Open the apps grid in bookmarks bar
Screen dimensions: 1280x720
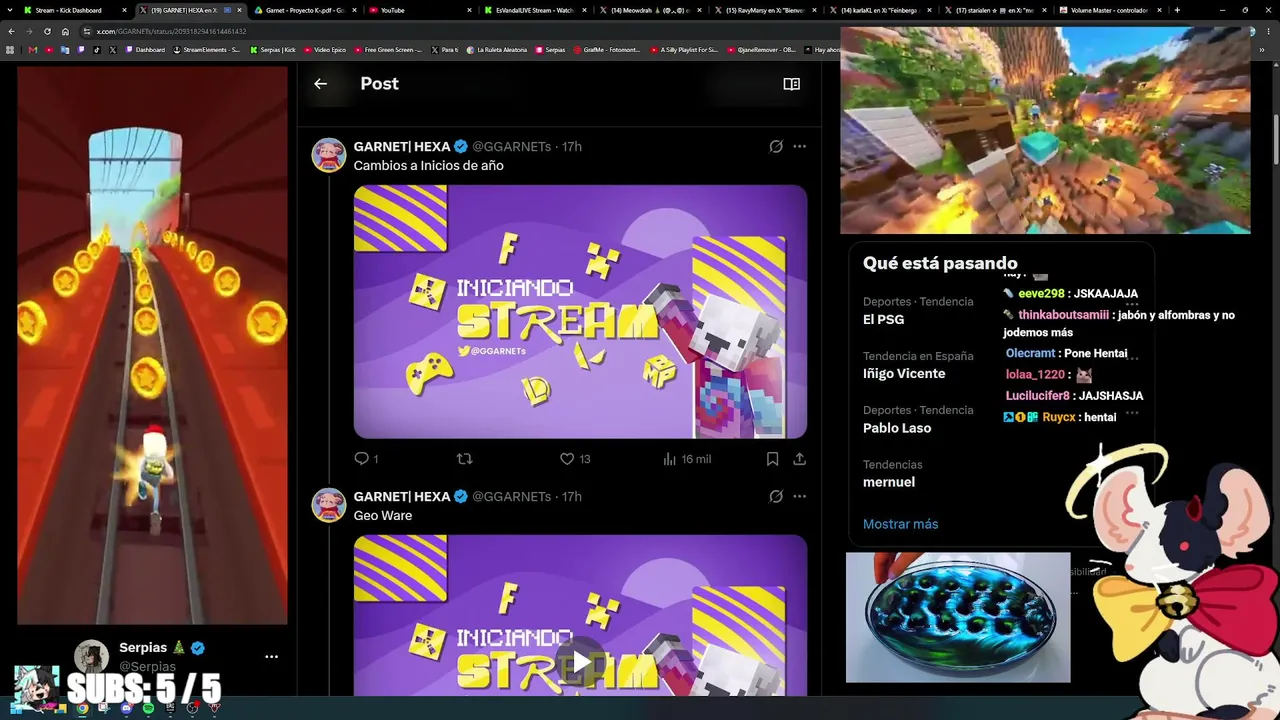click(11, 49)
